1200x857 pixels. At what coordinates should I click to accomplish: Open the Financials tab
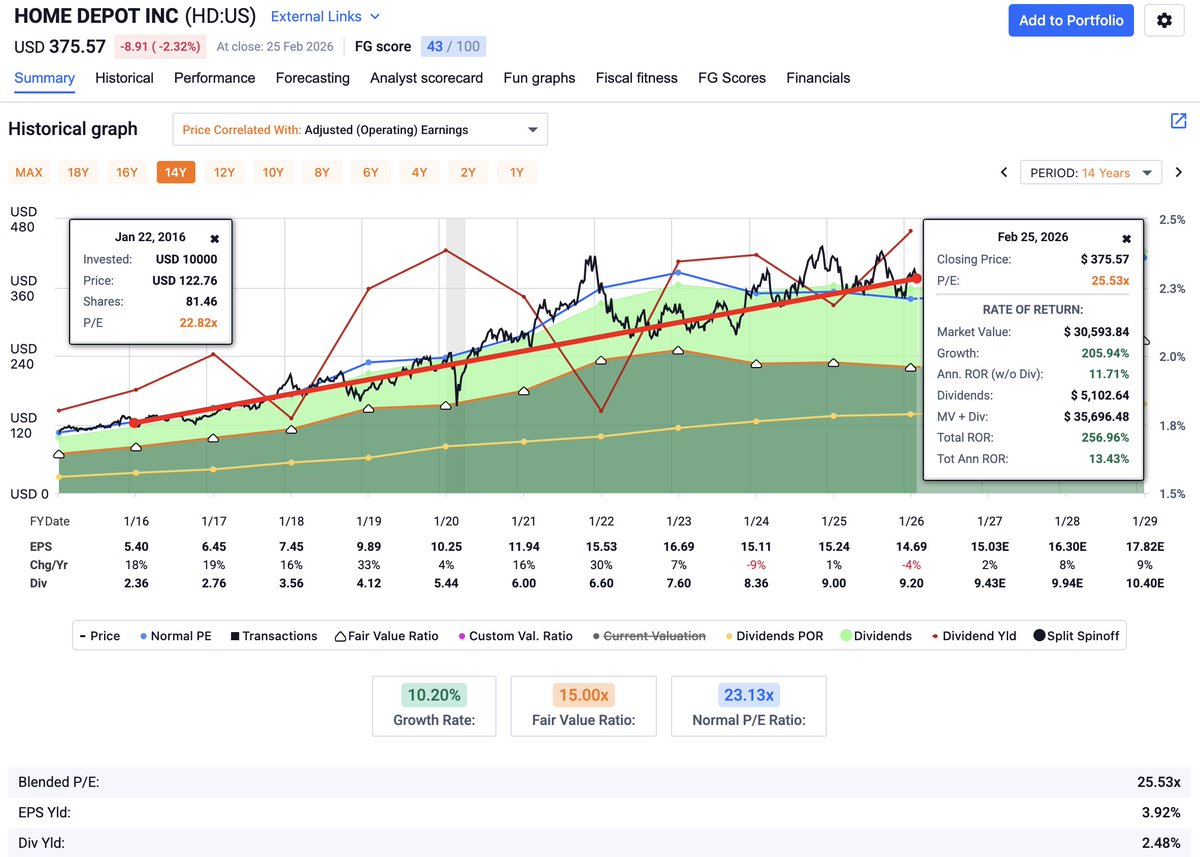[818, 78]
